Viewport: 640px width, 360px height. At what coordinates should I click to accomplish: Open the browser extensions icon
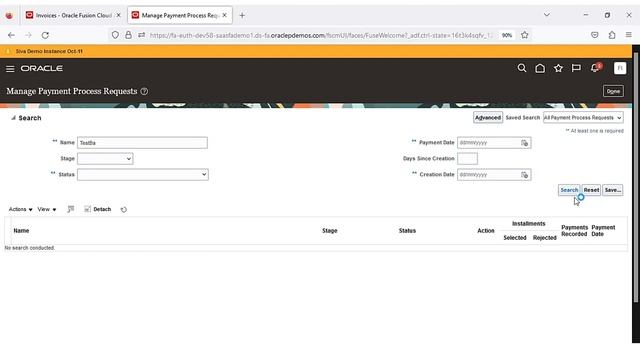tap(612, 35)
